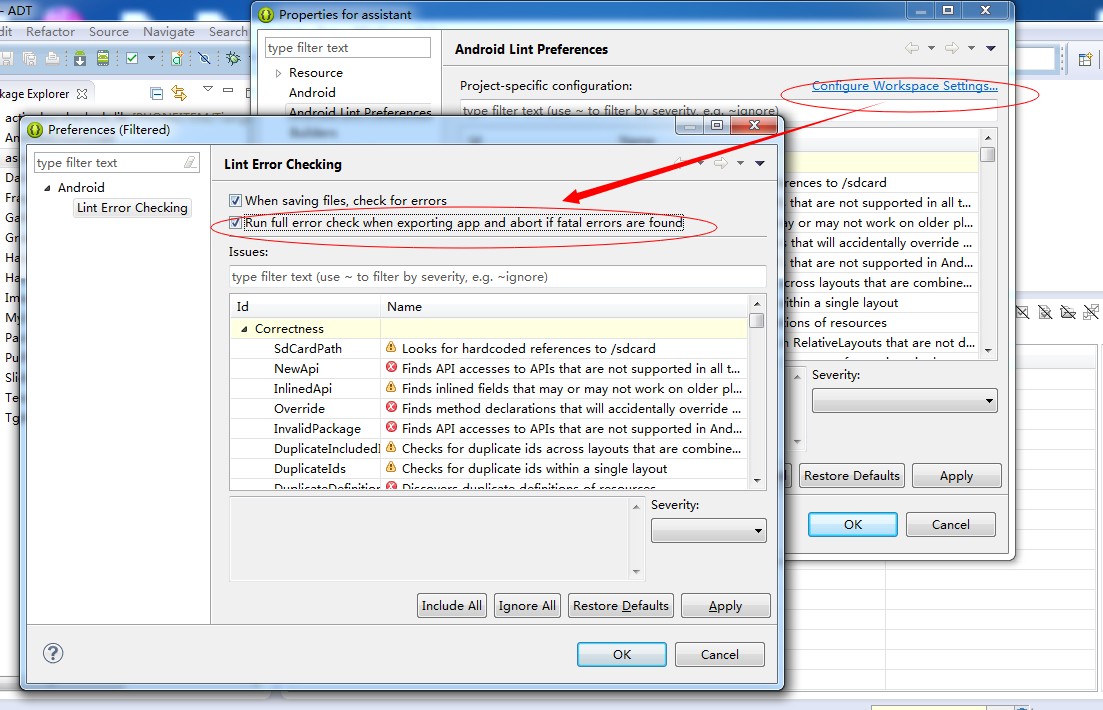
Task: Click Restore Defaults in Properties dialog
Action: [x=852, y=476]
